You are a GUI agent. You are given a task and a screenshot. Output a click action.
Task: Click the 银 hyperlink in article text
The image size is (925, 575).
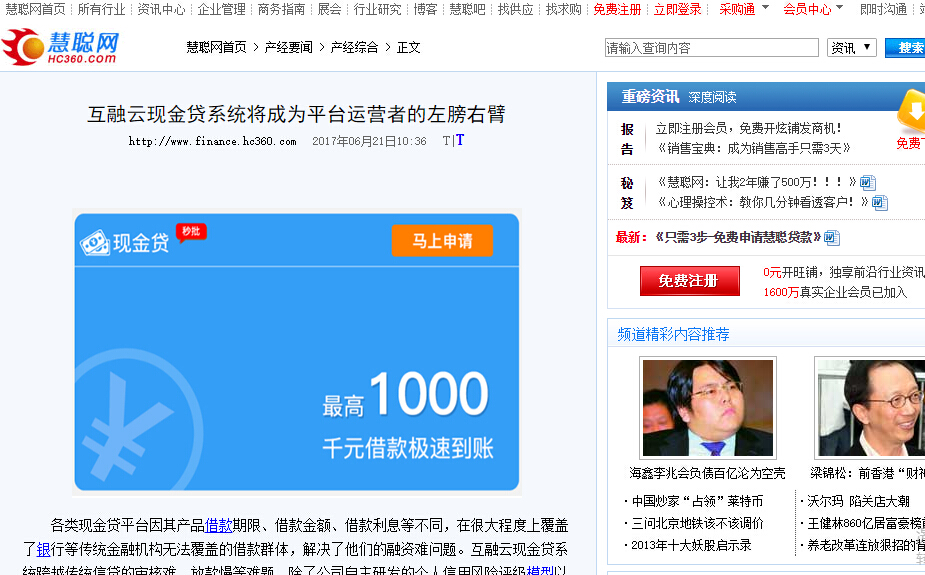[x=44, y=550]
